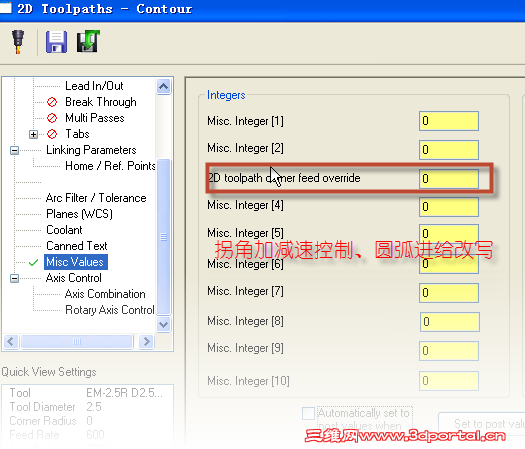525x449 pixels.
Task: Click the Integers group label
Action: click(x=226, y=95)
